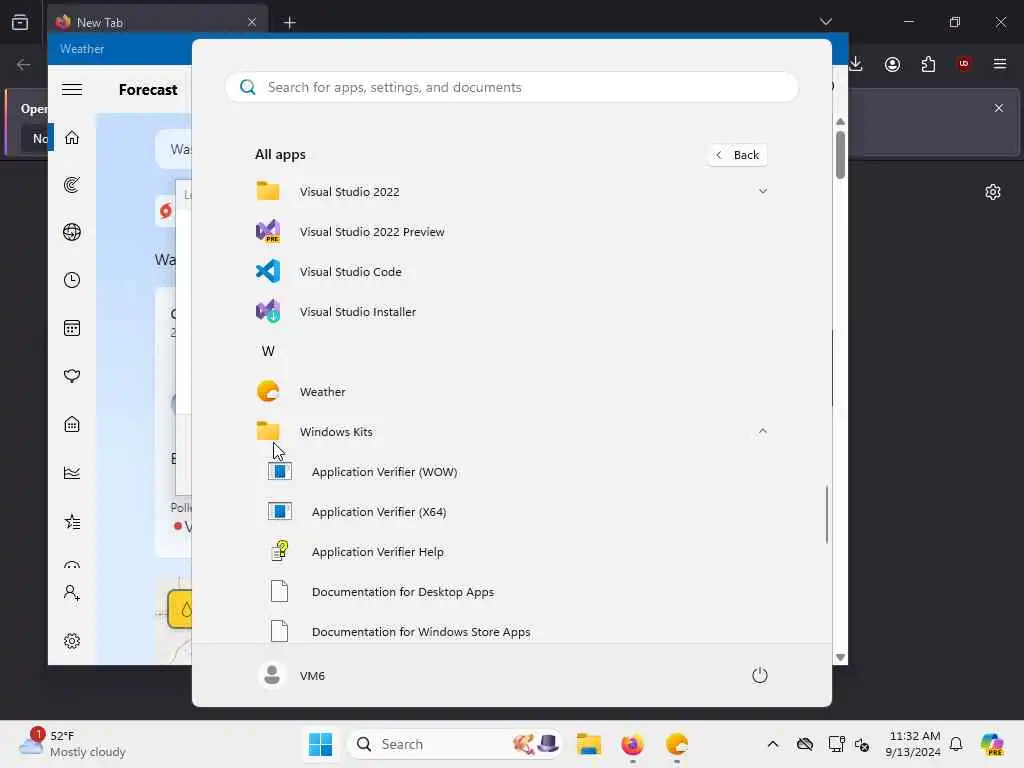Launch Visual Studio Code

pyautogui.click(x=511, y=272)
